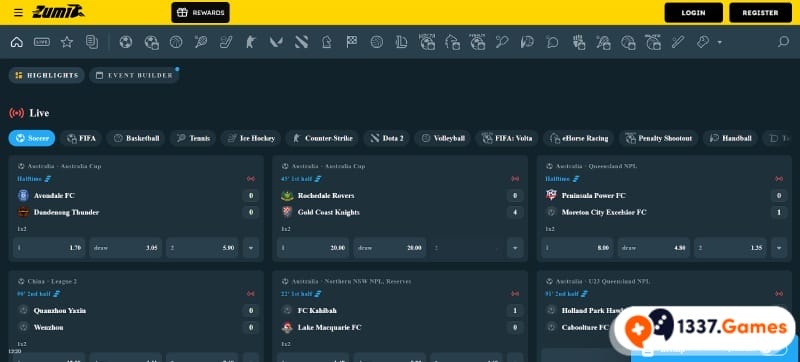Select the eHorse Racing icon in sports bar
Image resolution: width=800 pixels, height=362 pixels.
tap(453, 42)
